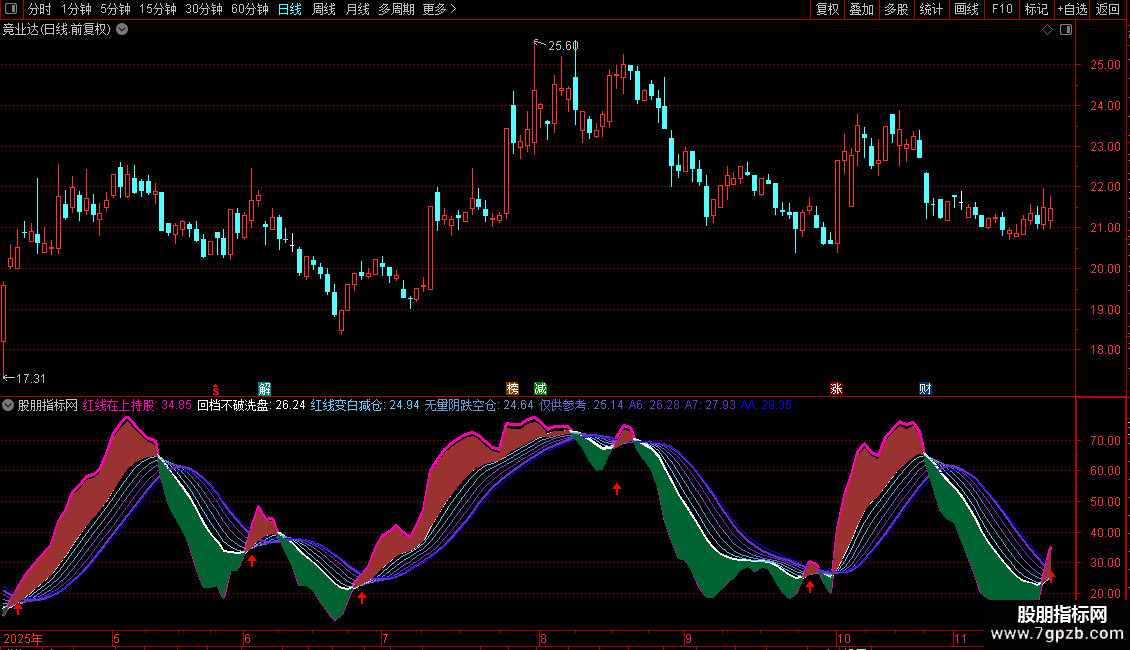Screen dimensions: 1130x650
Task: Activate 画线 drawing tools
Action: [966, 9]
